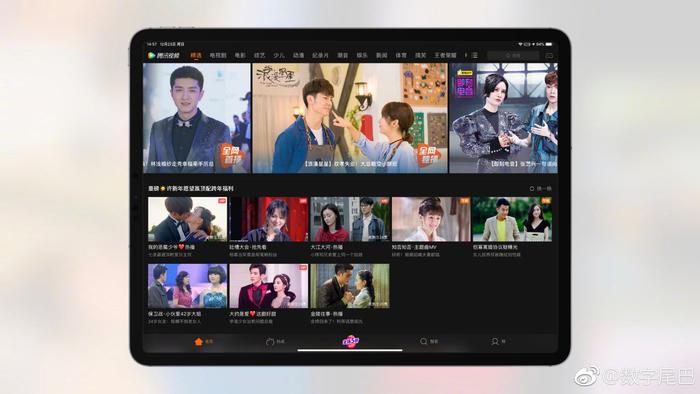Screen dimensions: 700x394
Task: Open the 即刻电音 banner on the right
Action: tap(504, 118)
